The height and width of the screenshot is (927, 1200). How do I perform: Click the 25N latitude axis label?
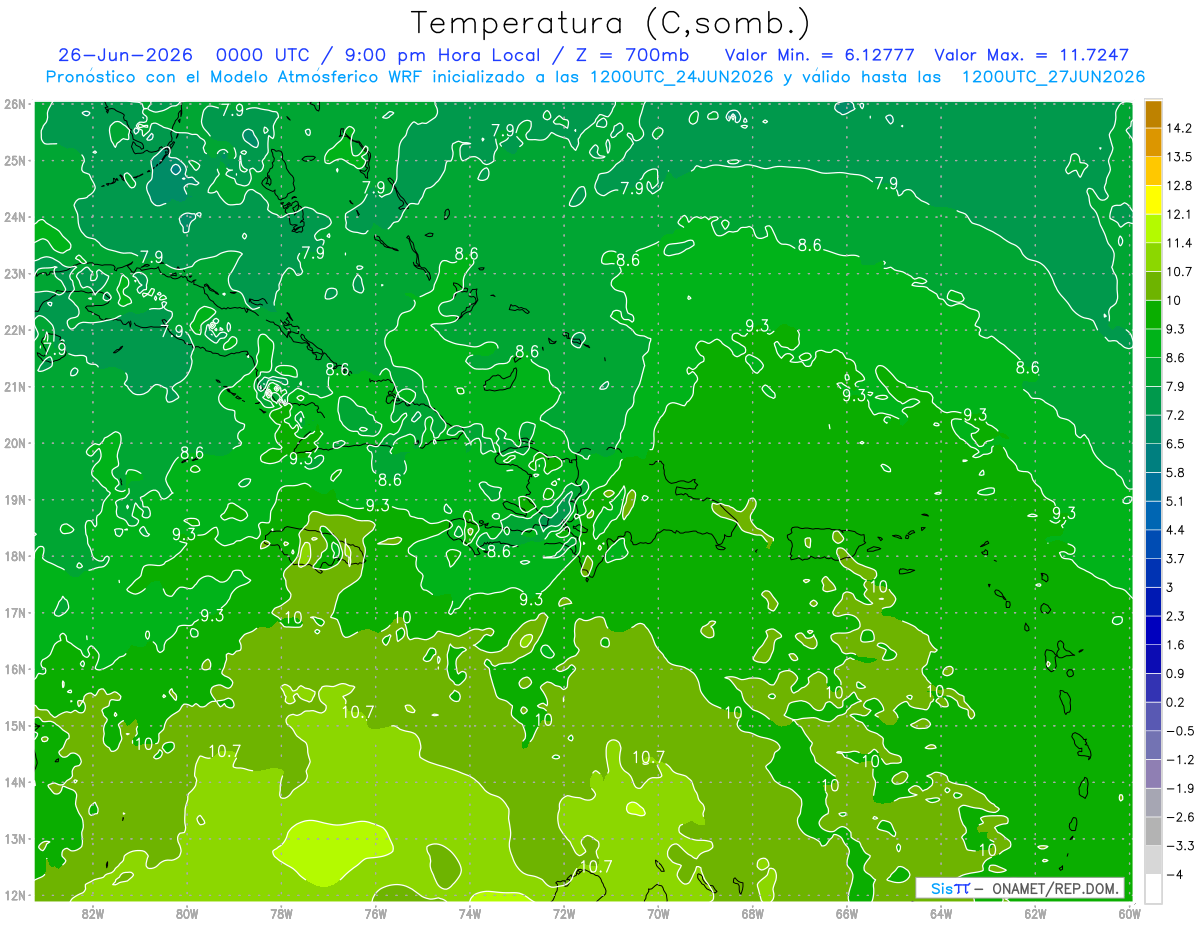tap(14, 160)
